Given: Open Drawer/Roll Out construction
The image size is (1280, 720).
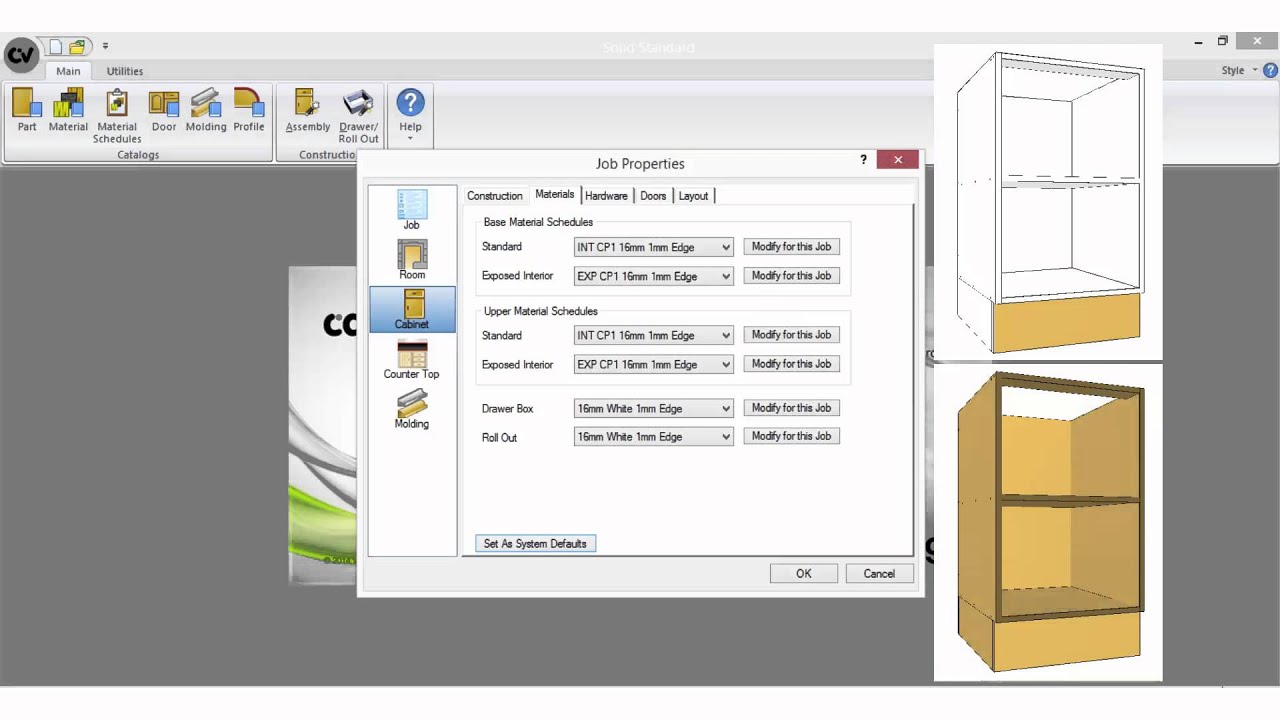Looking at the screenshot, I should tap(358, 116).
